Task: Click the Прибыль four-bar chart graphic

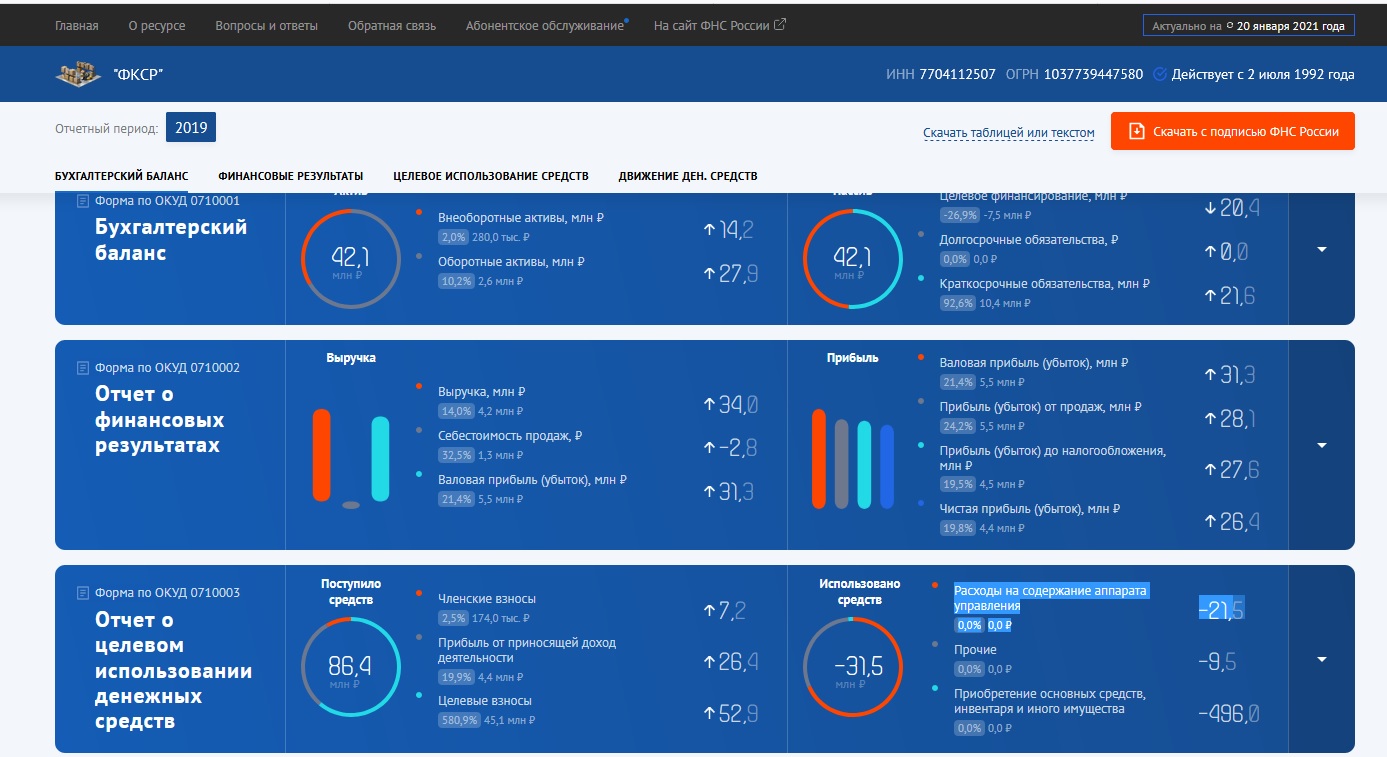Action: tap(853, 459)
